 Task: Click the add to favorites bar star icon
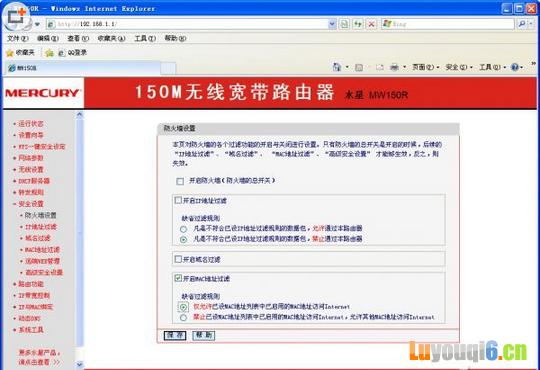click(x=50, y=53)
